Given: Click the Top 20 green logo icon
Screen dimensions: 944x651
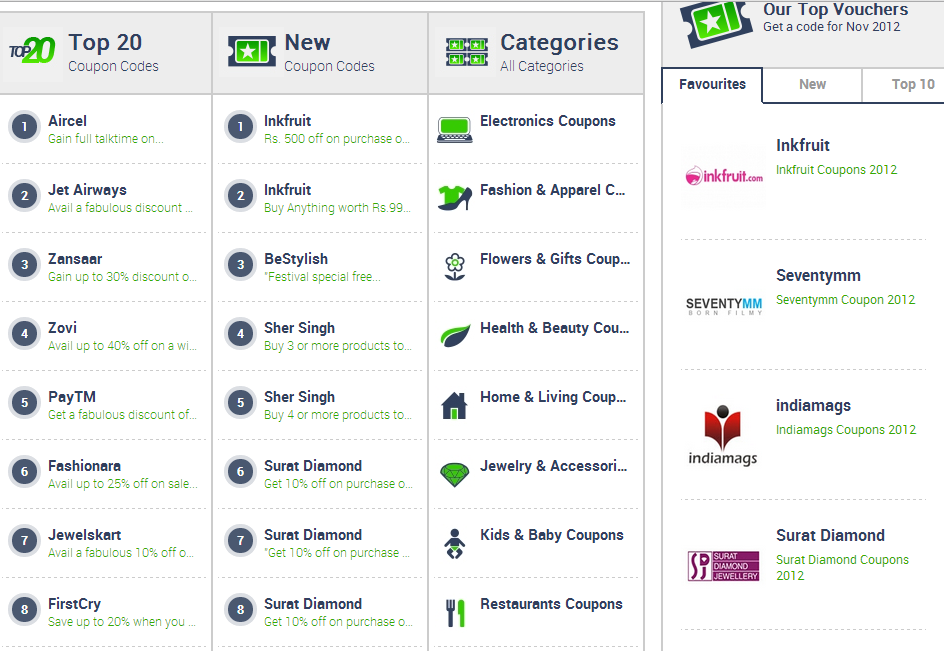Looking at the screenshot, I should tap(32, 51).
